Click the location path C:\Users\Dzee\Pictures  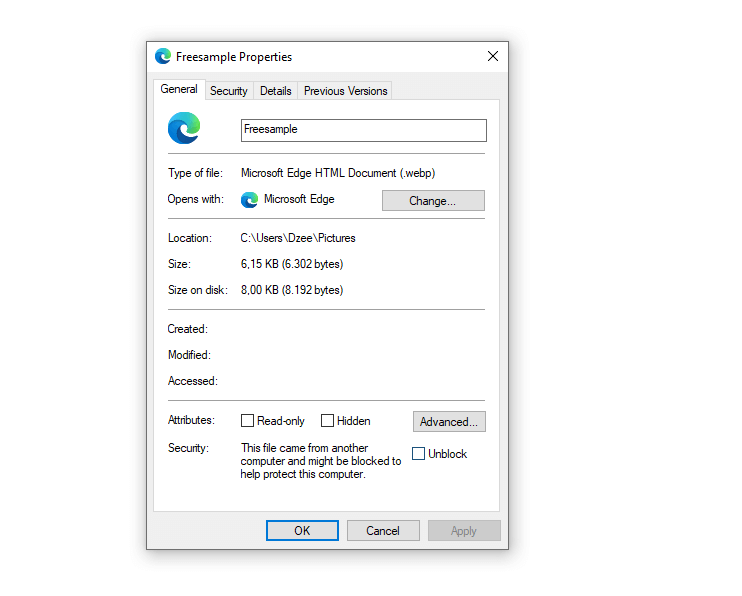pos(298,238)
